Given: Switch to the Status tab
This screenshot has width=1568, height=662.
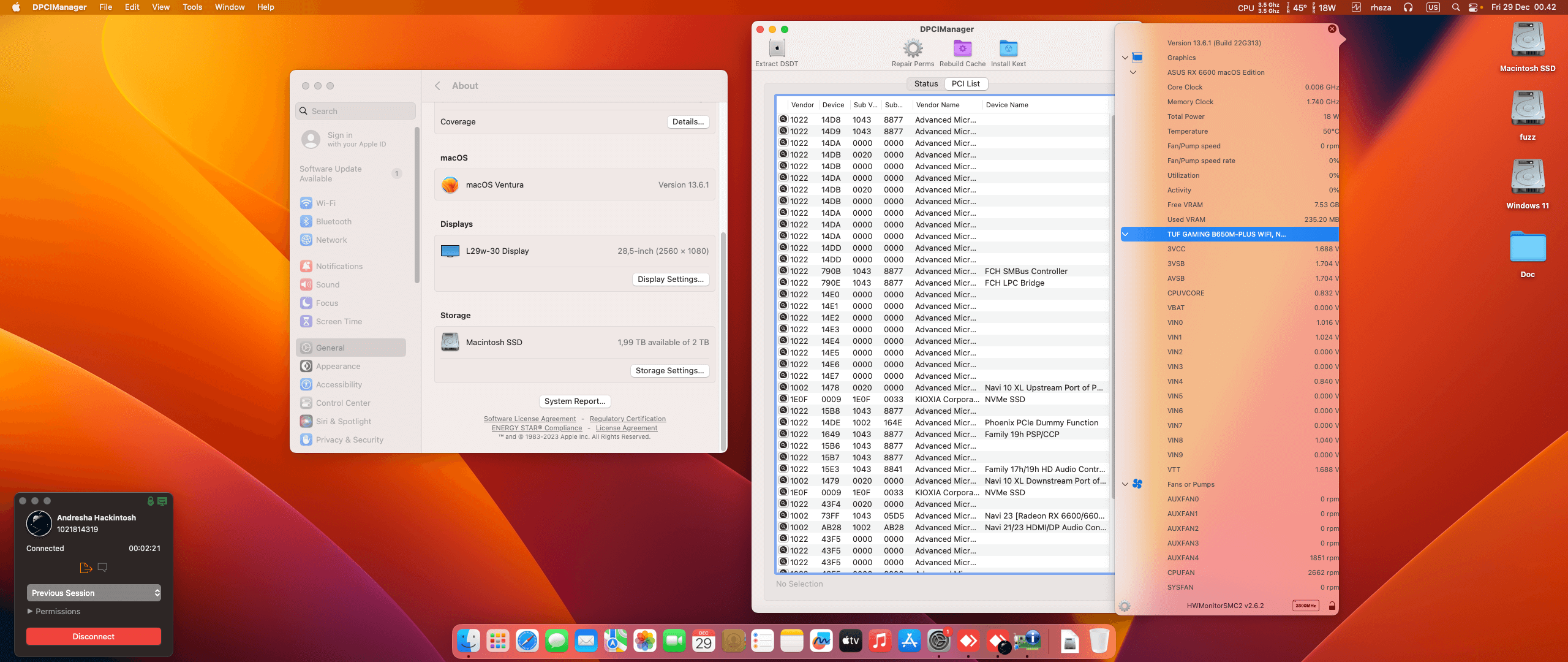Looking at the screenshot, I should click(925, 84).
